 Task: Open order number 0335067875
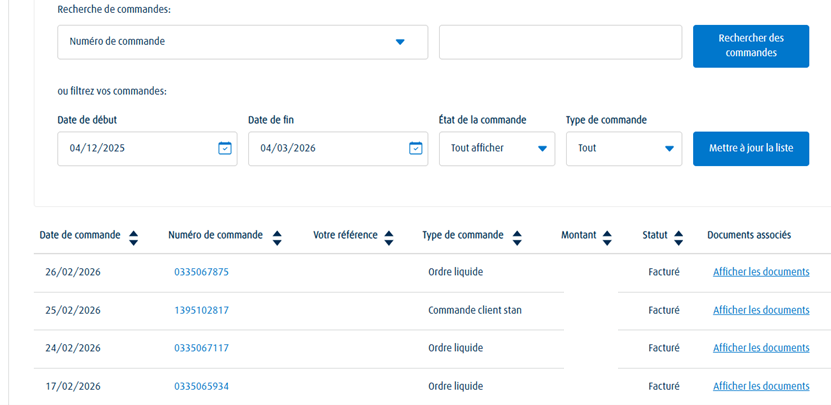coord(201,272)
